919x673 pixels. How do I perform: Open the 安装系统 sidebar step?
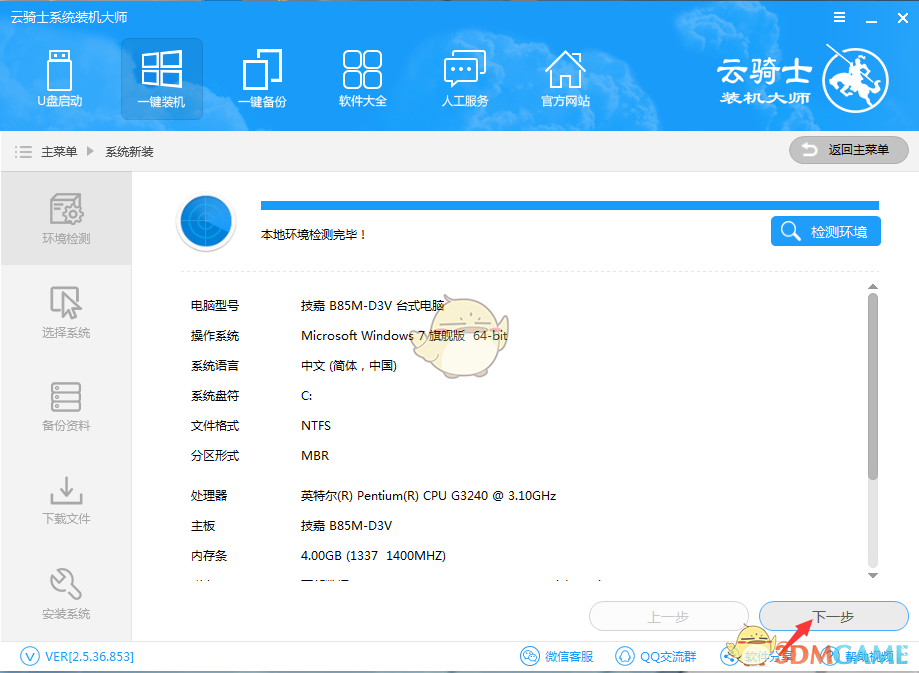coord(66,593)
